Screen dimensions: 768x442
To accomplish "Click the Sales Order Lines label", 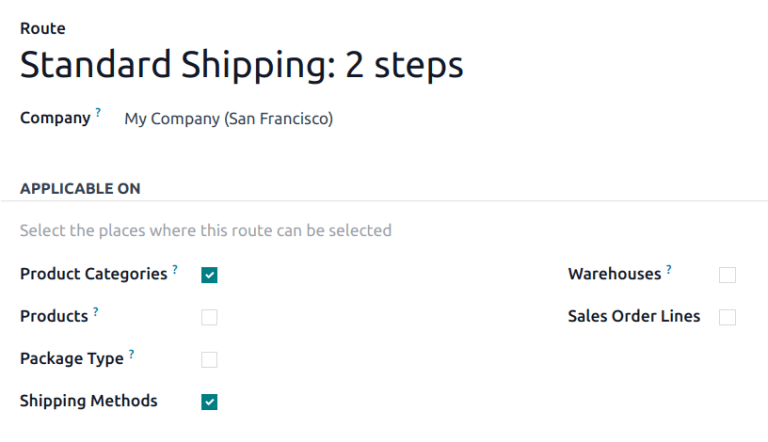I will click(633, 316).
